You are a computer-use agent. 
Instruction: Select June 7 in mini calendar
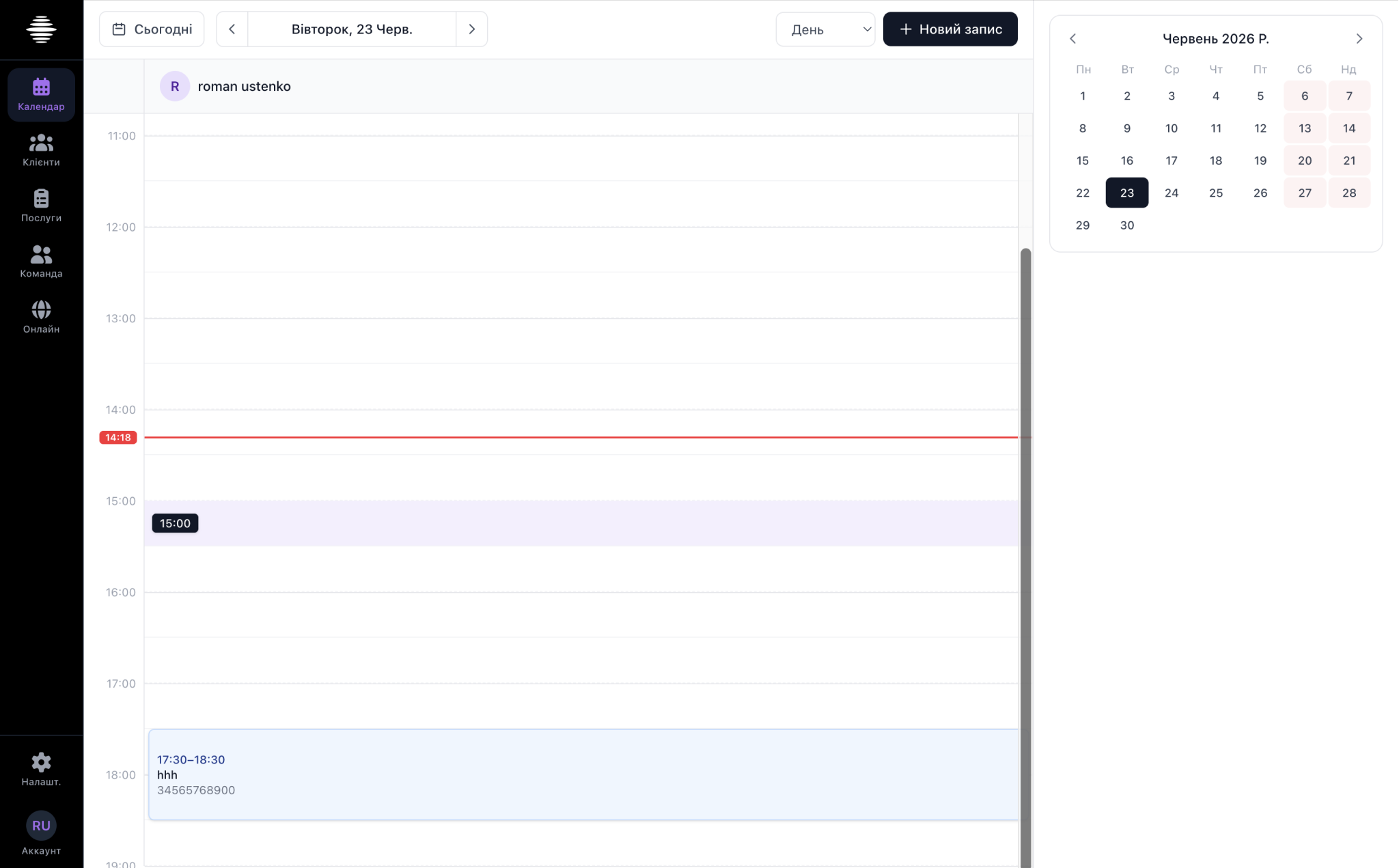1349,96
